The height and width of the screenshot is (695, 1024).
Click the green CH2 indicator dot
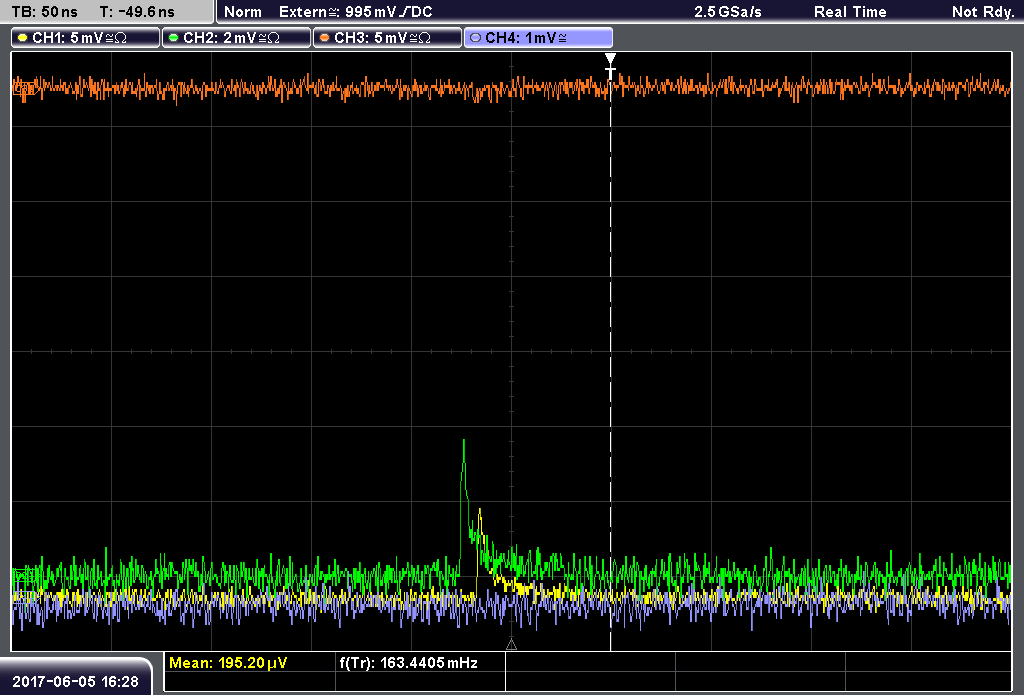tap(174, 38)
